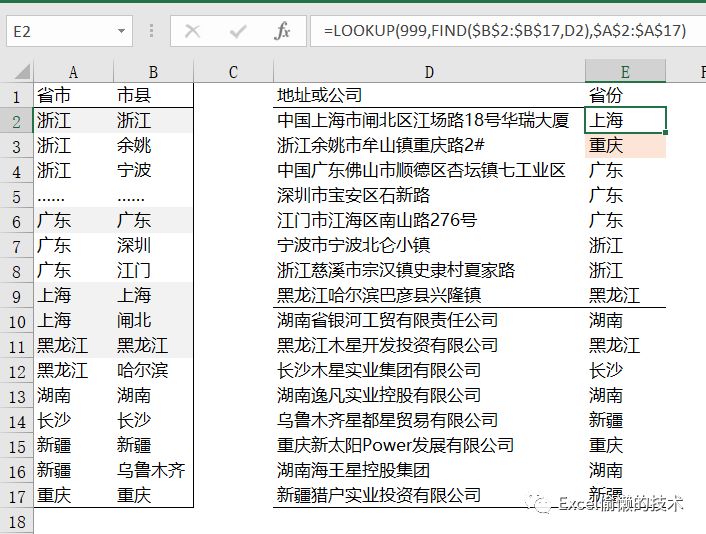Click the Cancel (X) formula bar icon
The width and height of the screenshot is (706, 534).
(x=192, y=31)
